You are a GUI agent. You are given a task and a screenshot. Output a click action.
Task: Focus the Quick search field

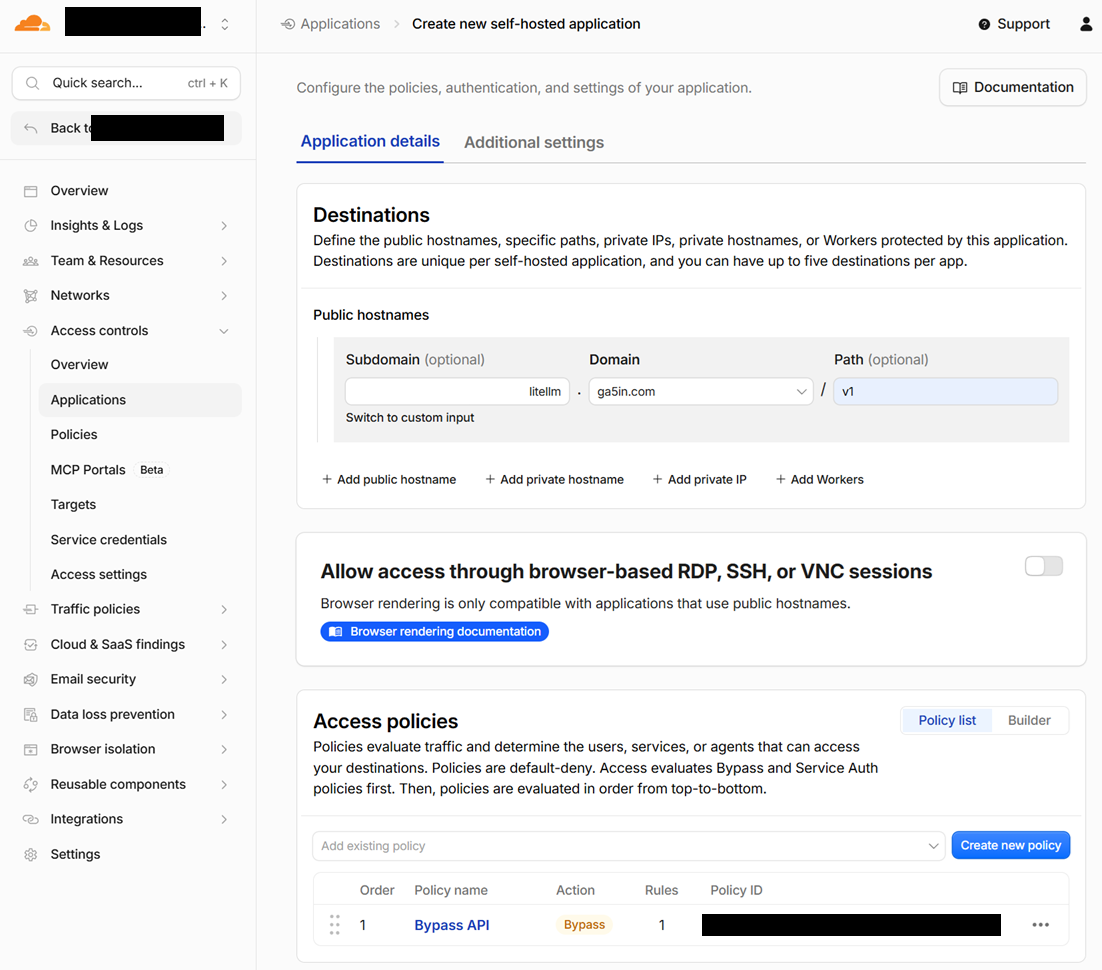pos(127,83)
